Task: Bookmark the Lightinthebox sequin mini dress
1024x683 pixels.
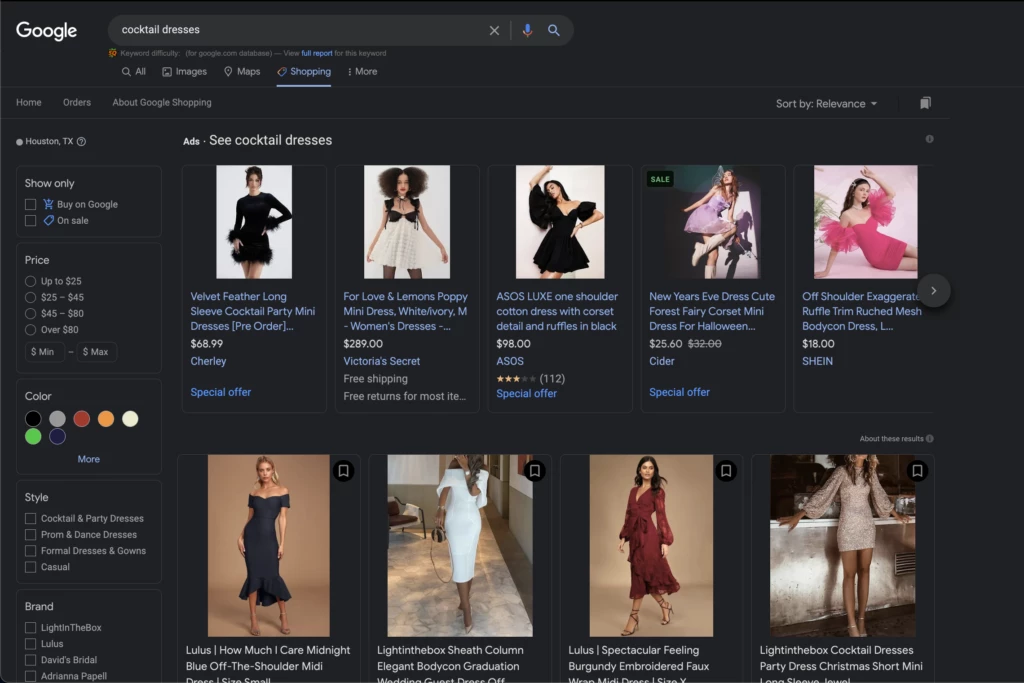Action: point(918,471)
